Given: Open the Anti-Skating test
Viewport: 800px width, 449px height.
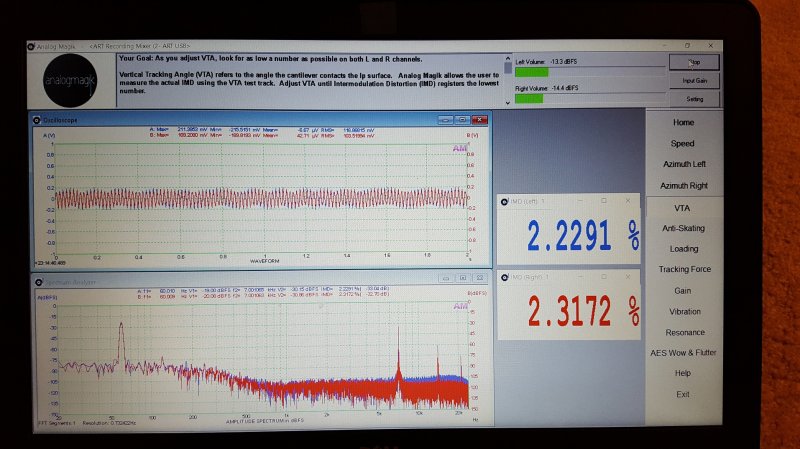Looking at the screenshot, I should (683, 228).
